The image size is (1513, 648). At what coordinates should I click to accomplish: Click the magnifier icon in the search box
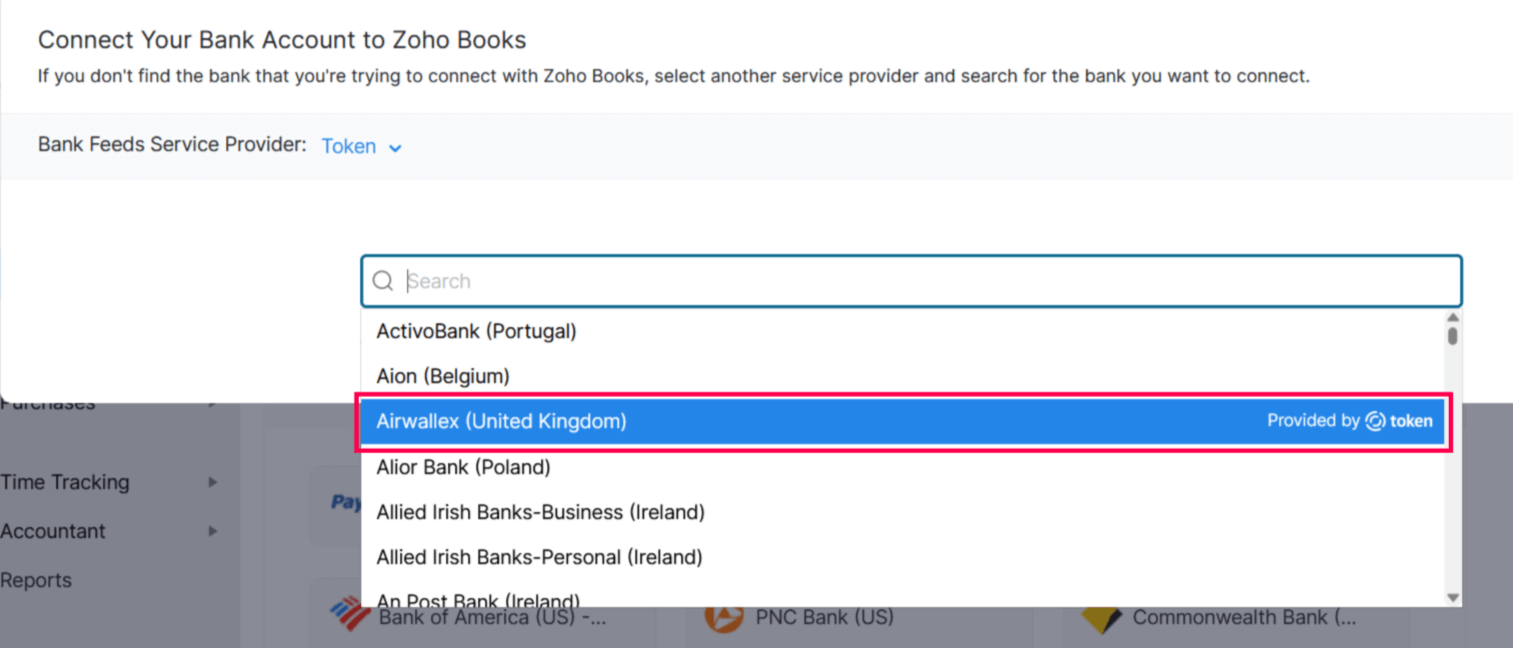[383, 281]
